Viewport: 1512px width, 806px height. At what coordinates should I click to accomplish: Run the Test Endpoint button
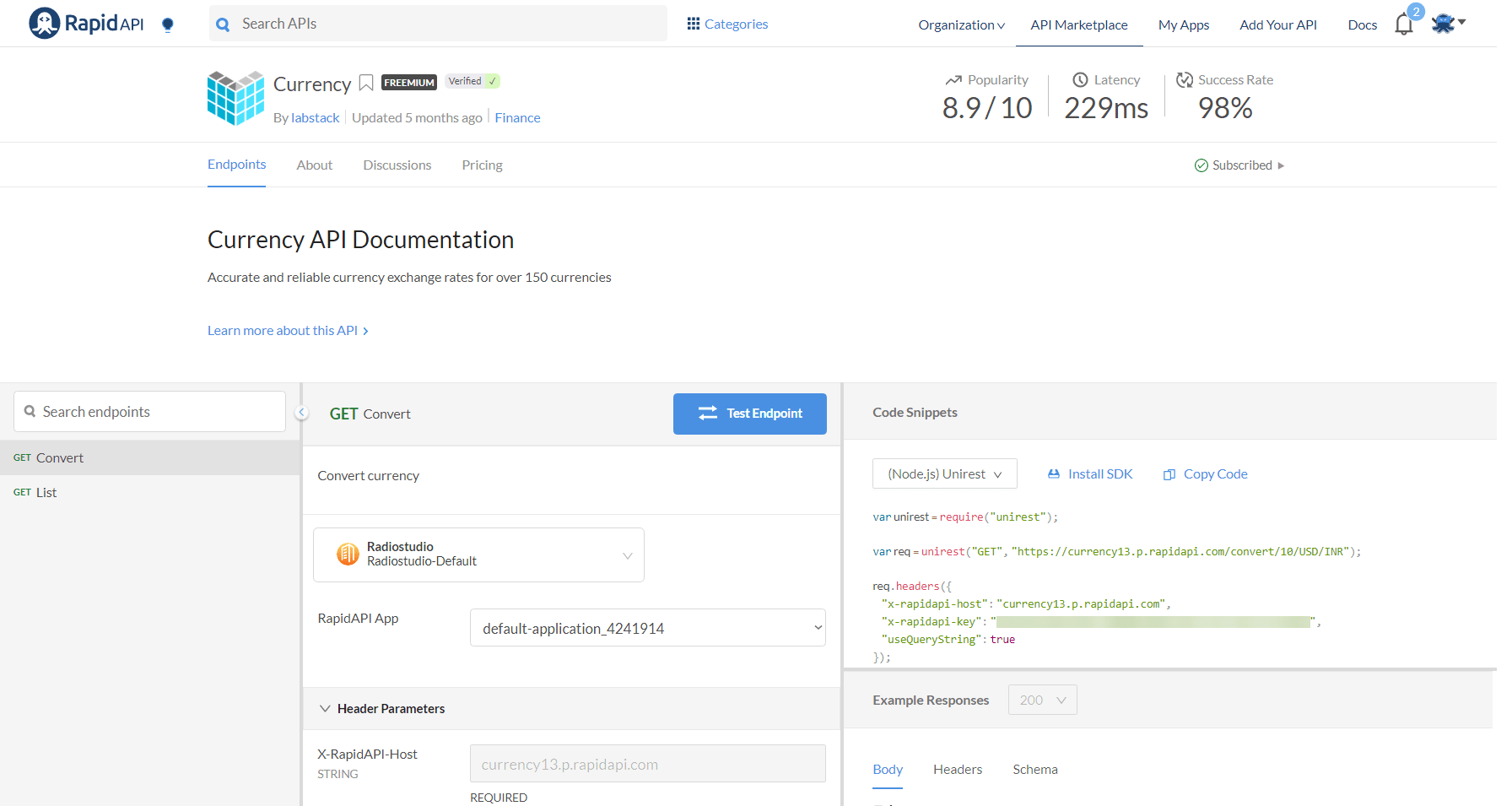click(x=750, y=414)
